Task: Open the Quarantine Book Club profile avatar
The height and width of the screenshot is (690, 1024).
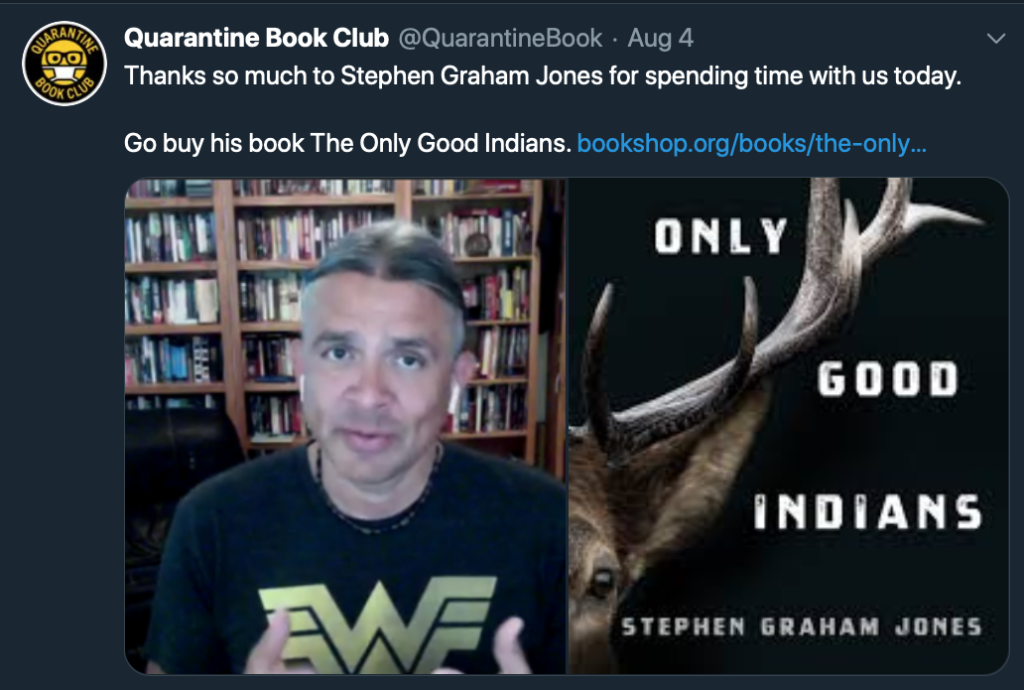Action: click(64, 63)
